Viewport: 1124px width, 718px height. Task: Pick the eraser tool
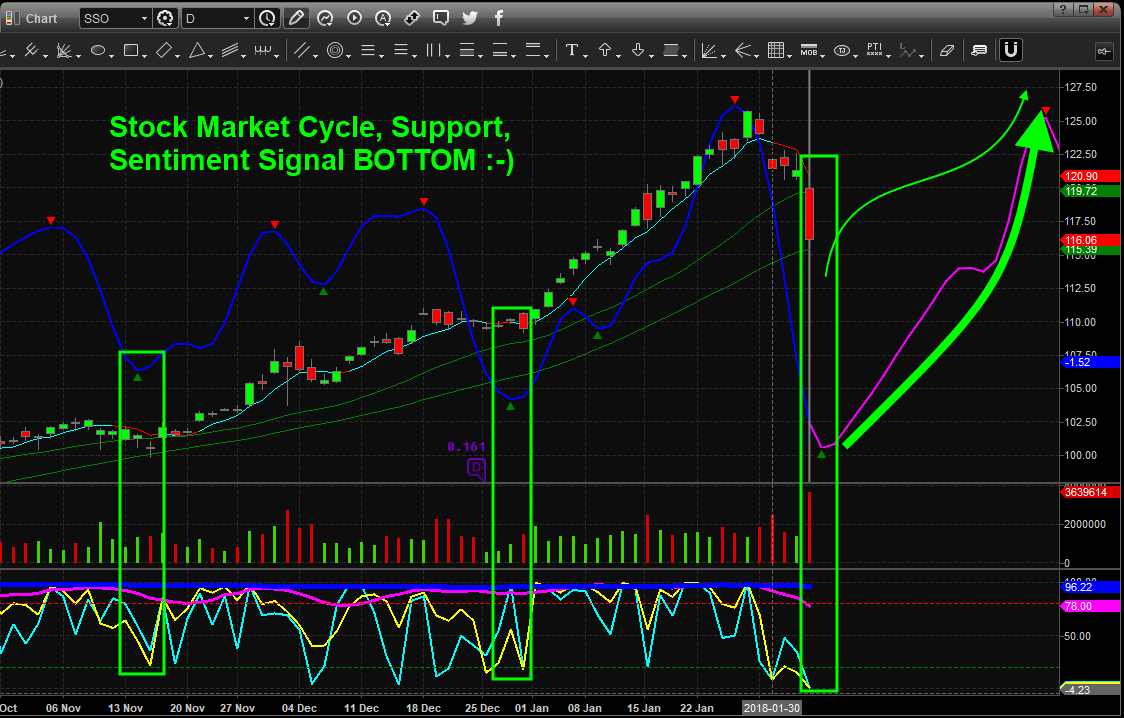[946, 50]
